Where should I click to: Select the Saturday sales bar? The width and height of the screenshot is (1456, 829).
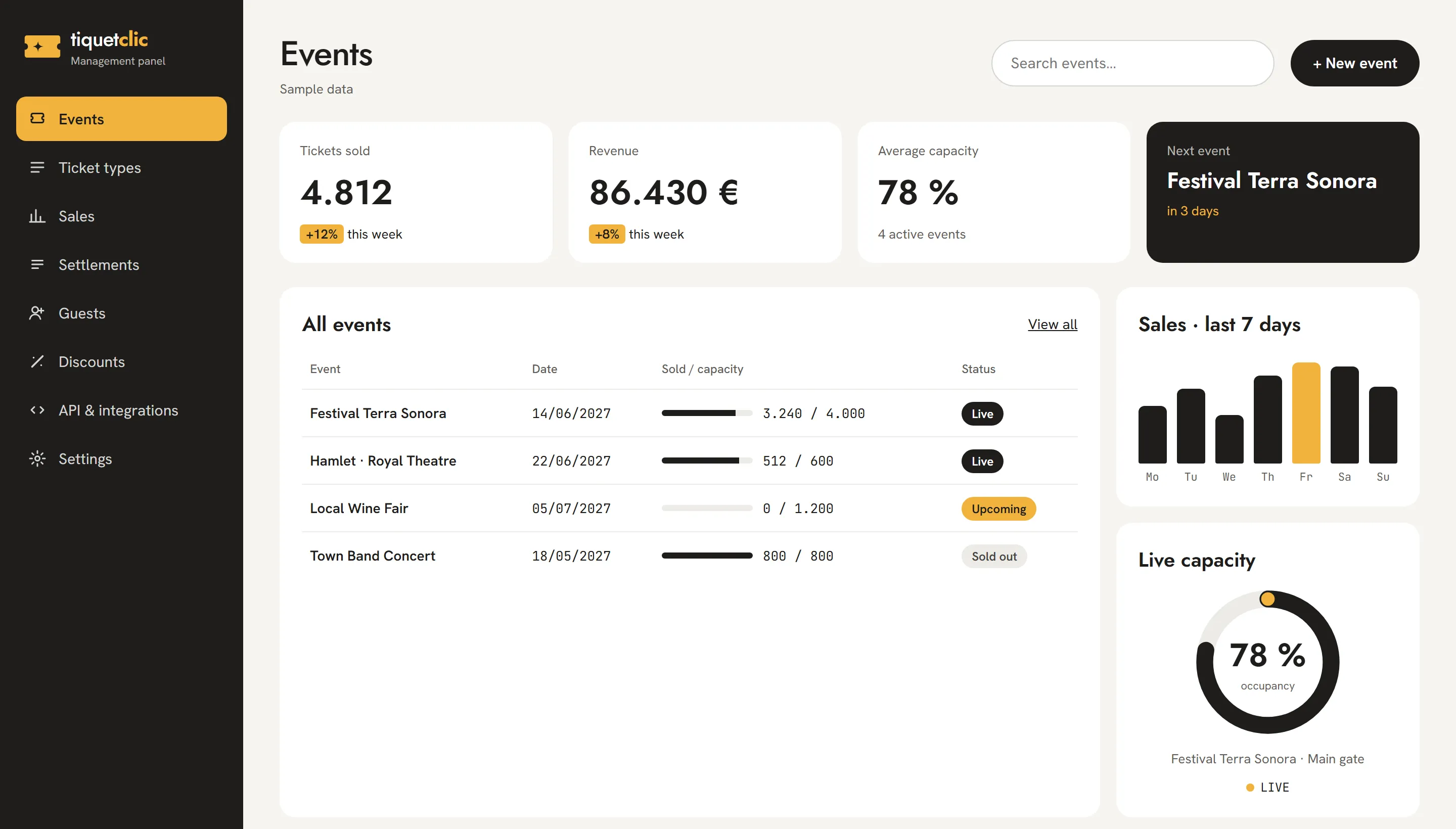[x=1344, y=414]
